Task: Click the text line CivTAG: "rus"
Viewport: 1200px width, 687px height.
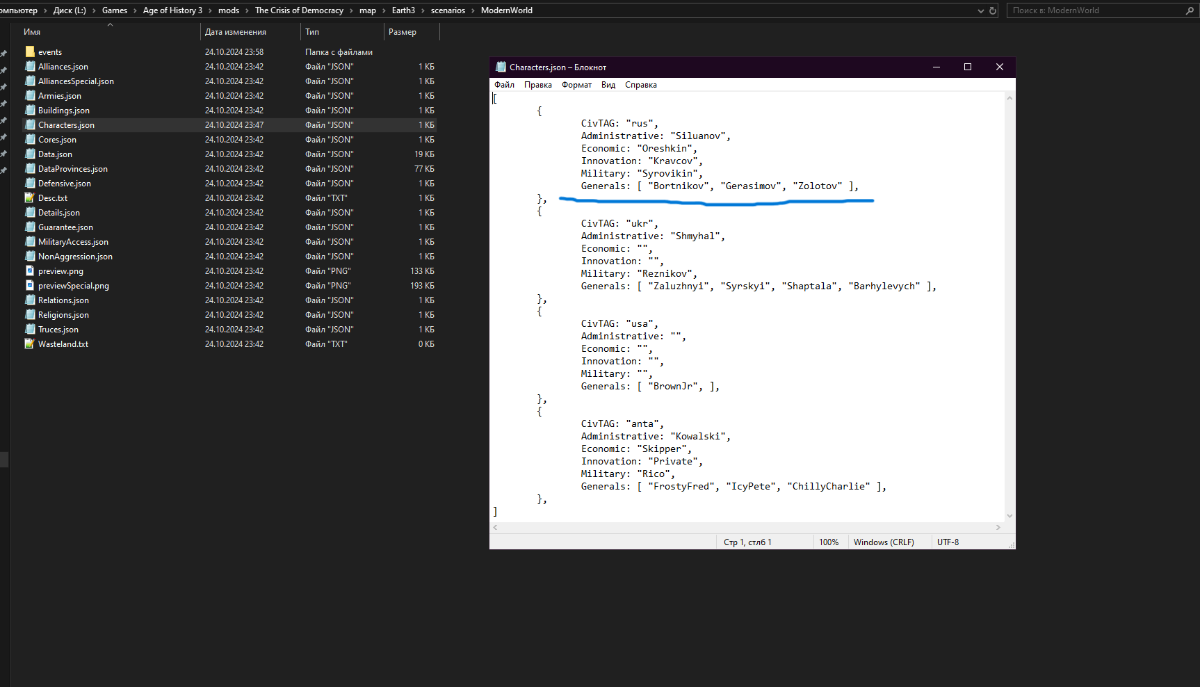Action: 620,123
